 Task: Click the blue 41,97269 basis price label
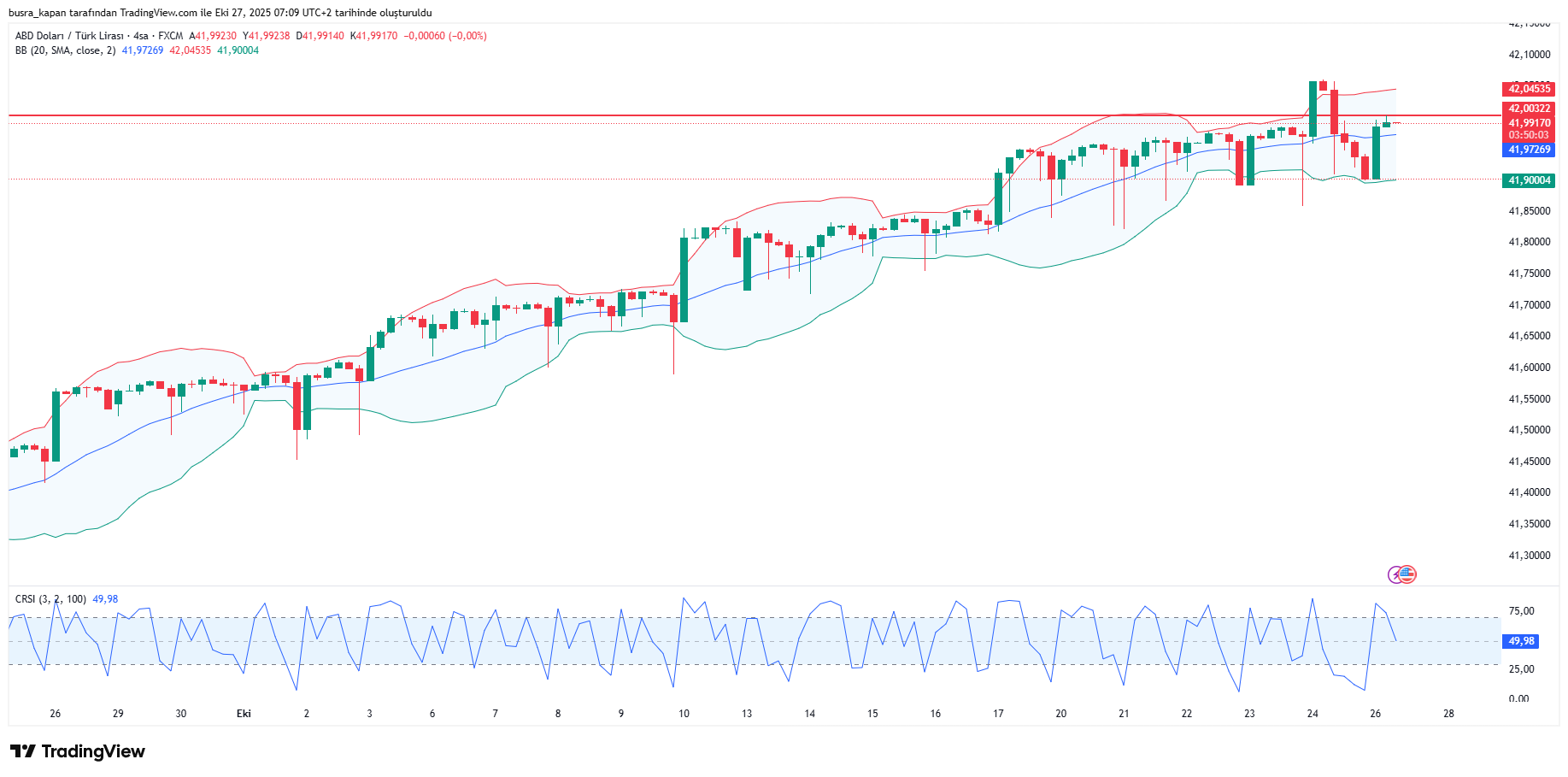click(x=1529, y=150)
